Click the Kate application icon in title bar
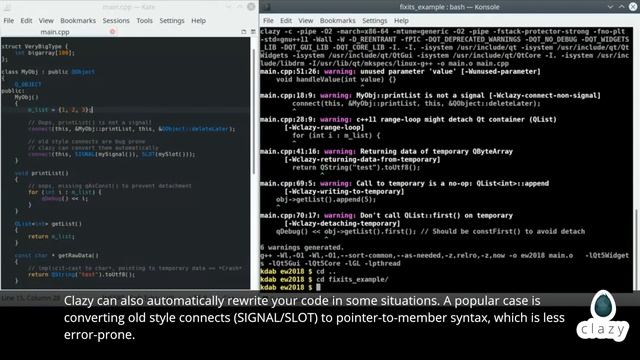 coord(7,7)
